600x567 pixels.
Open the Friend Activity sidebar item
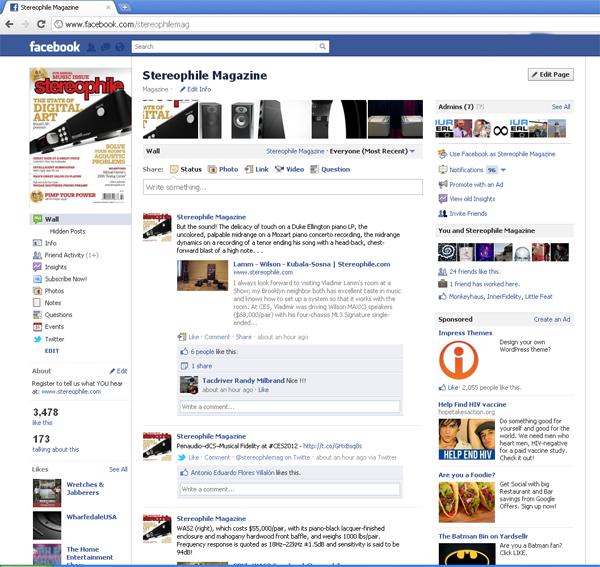[71, 255]
